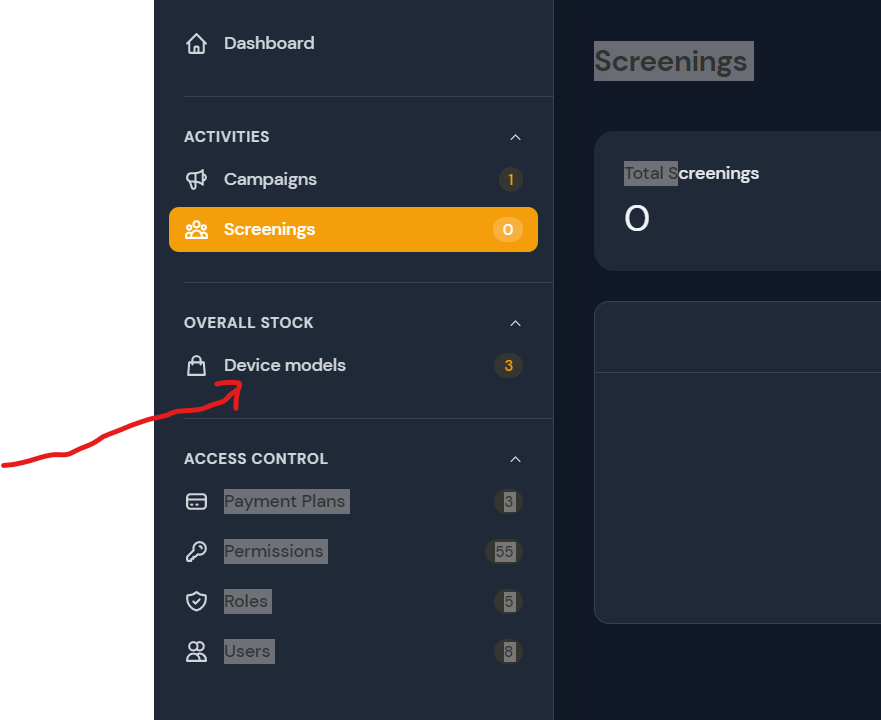
Task: Click the Dashboard home icon
Action: [196, 44]
